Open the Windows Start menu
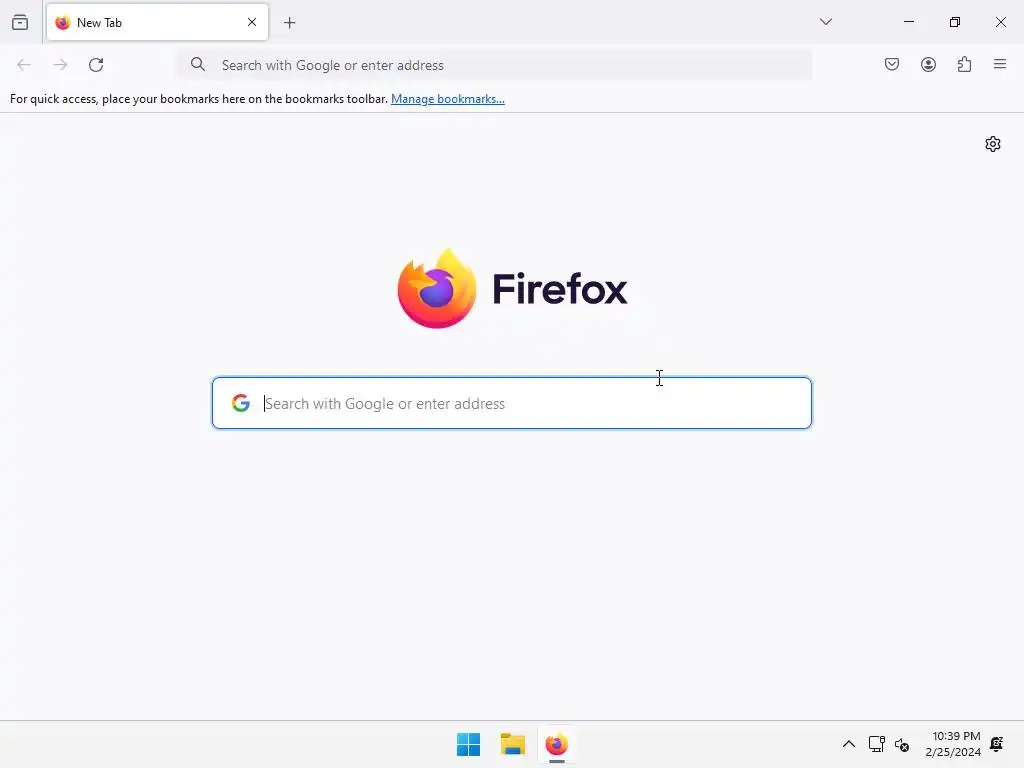The height and width of the screenshot is (768, 1024). 468,744
